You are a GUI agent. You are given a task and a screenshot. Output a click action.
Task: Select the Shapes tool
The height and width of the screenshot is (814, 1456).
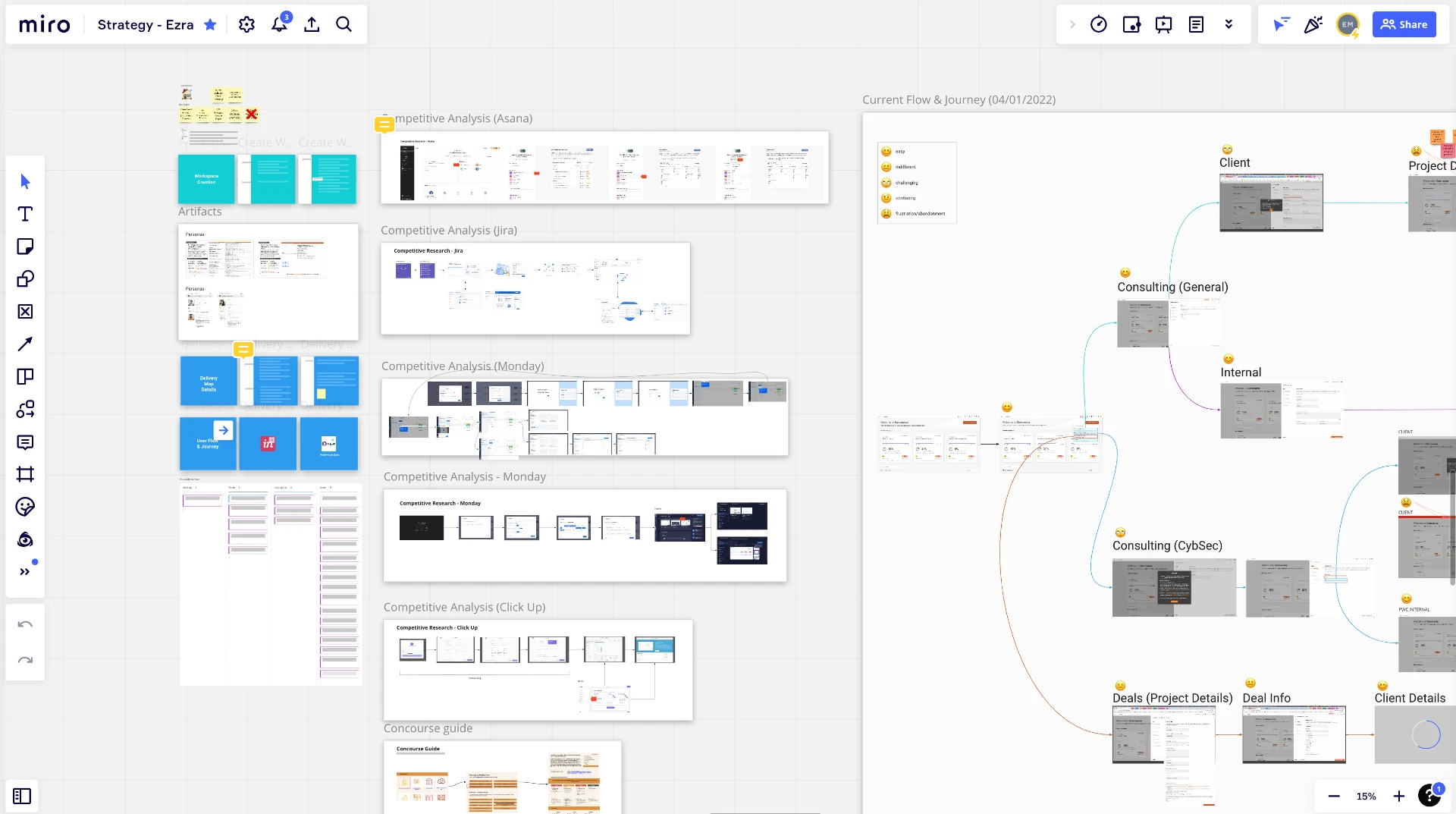[x=25, y=279]
